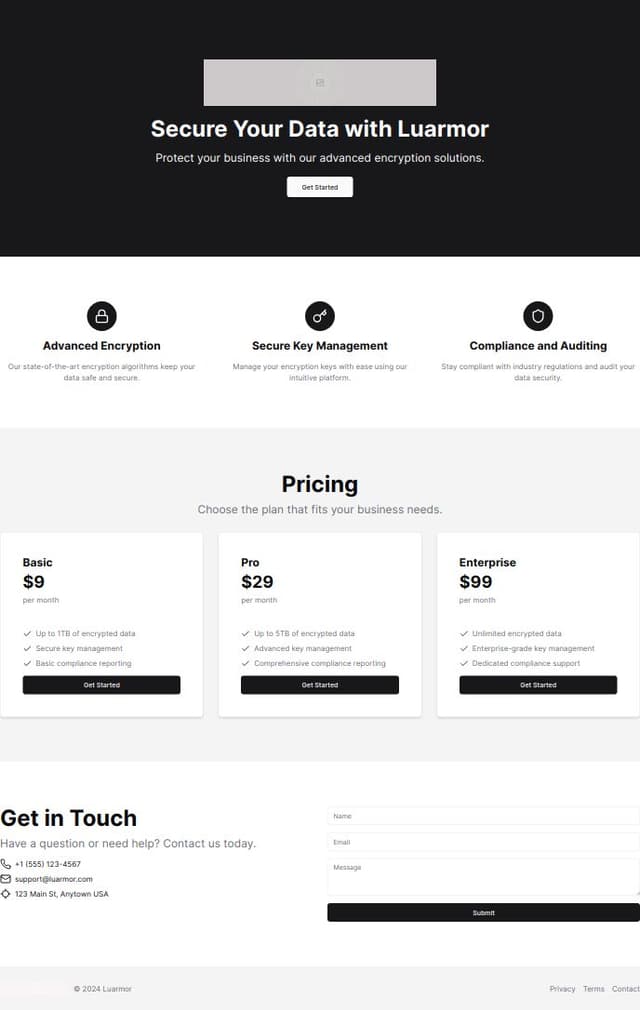640x1010 pixels.
Task: Click the shield icon above Compliance and Auditing
Action: (x=538, y=316)
